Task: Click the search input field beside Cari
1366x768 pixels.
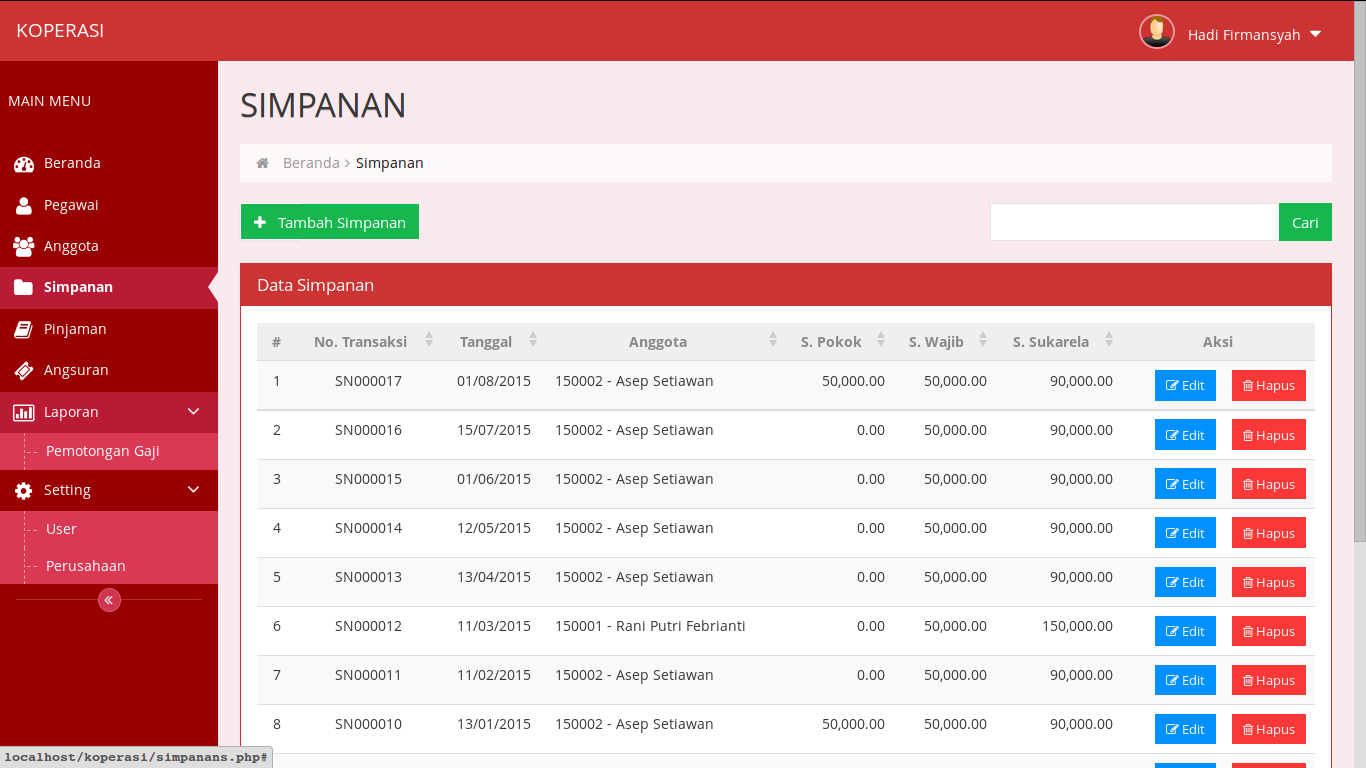Action: pyautogui.click(x=1134, y=222)
